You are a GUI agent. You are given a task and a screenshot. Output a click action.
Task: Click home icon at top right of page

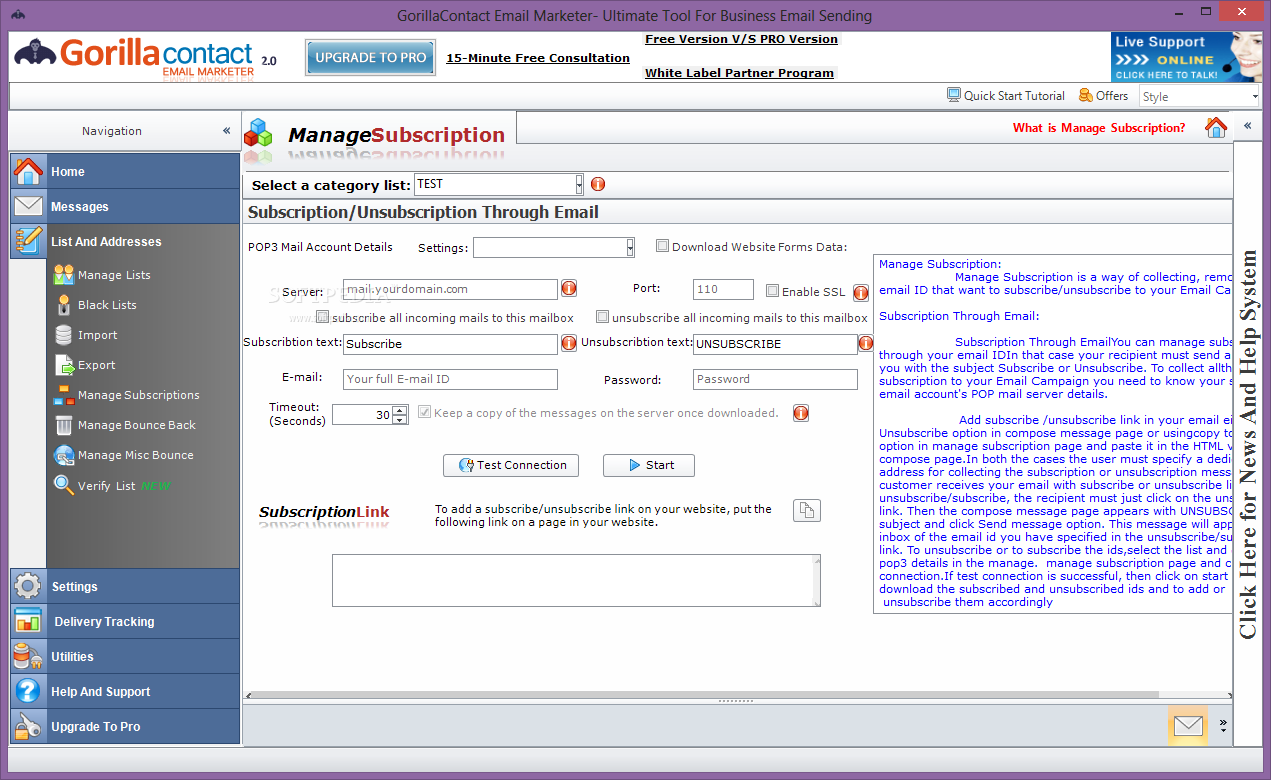coord(1216,127)
